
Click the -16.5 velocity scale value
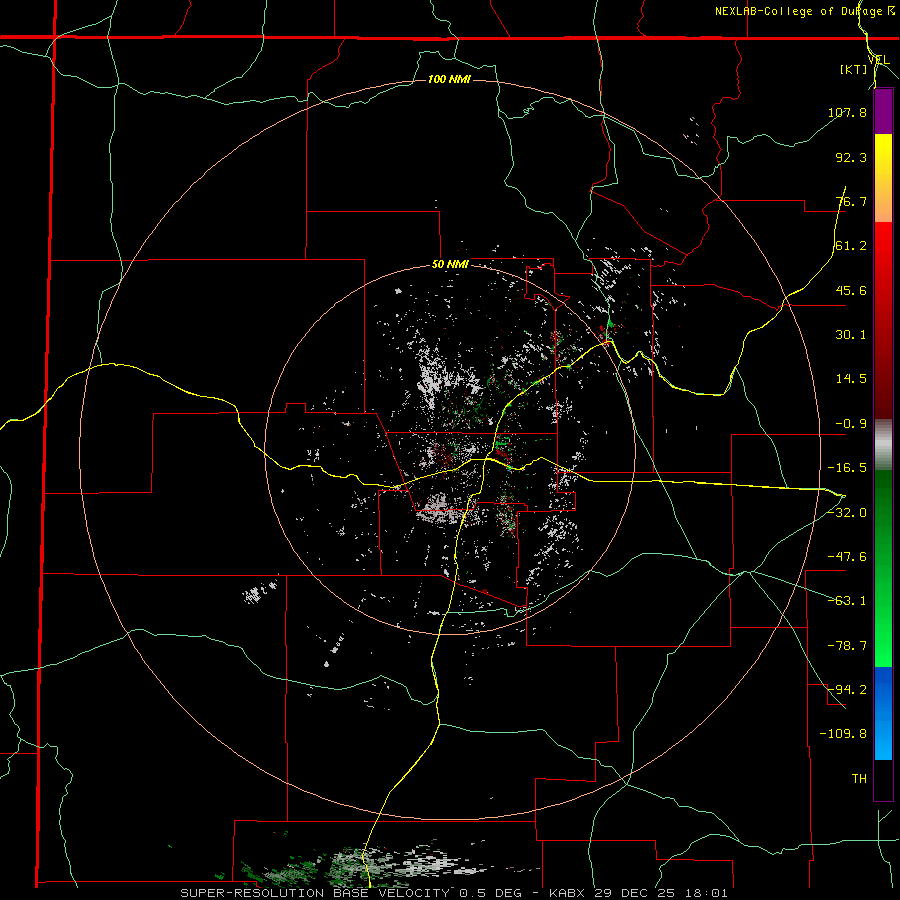(847, 468)
